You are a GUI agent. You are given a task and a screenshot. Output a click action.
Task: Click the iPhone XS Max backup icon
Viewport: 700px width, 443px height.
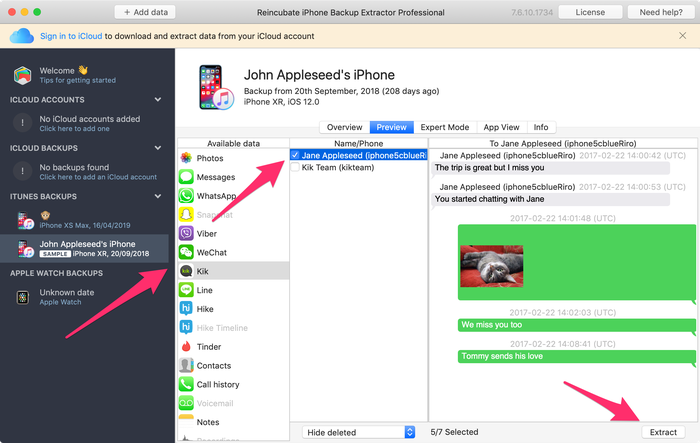click(x=25, y=221)
